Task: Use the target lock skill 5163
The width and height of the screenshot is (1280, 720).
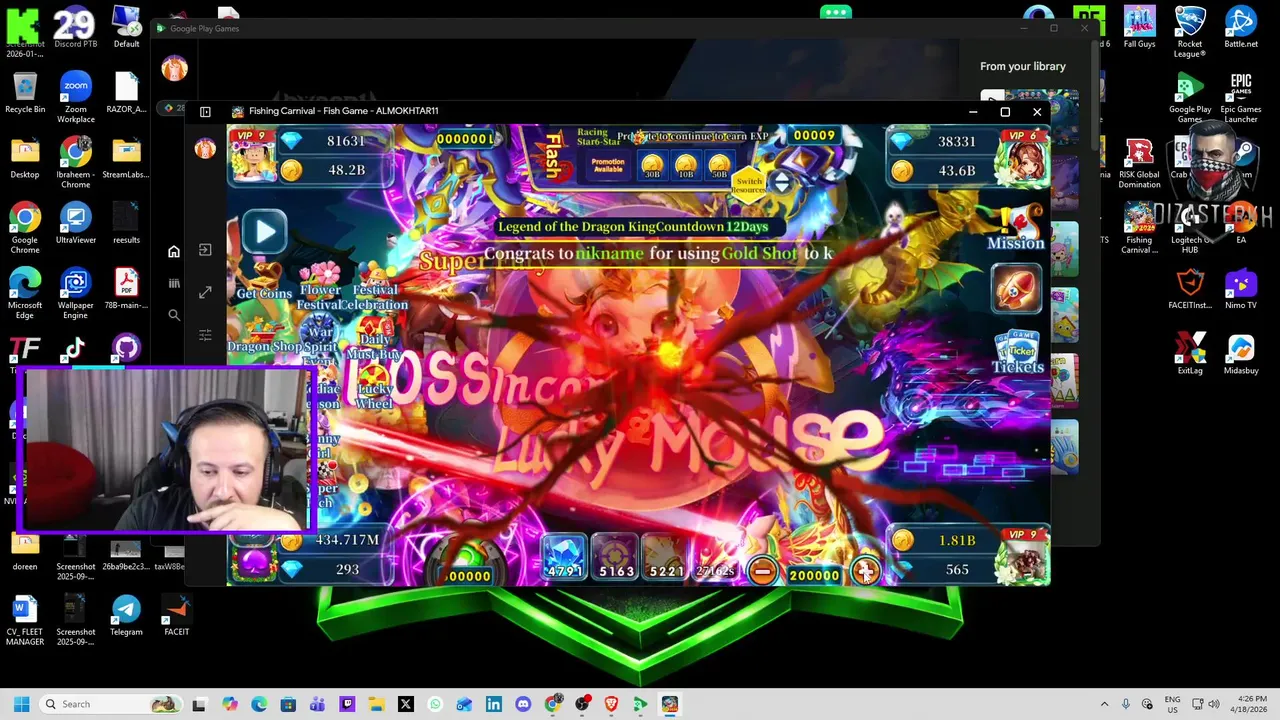Action: [615, 557]
